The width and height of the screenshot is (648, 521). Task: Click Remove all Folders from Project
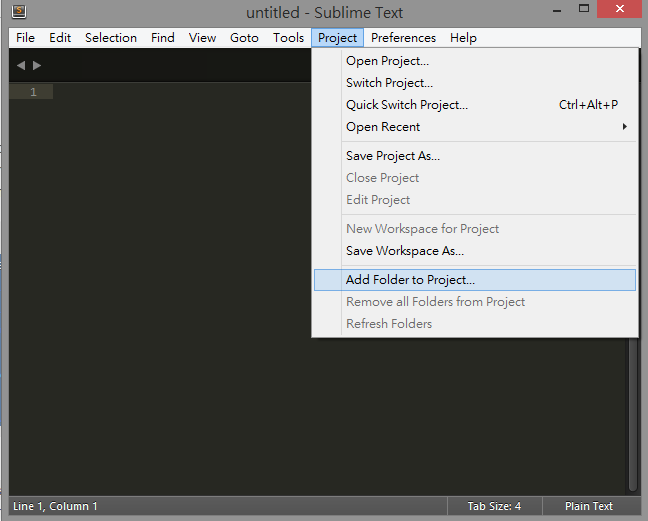(475, 302)
